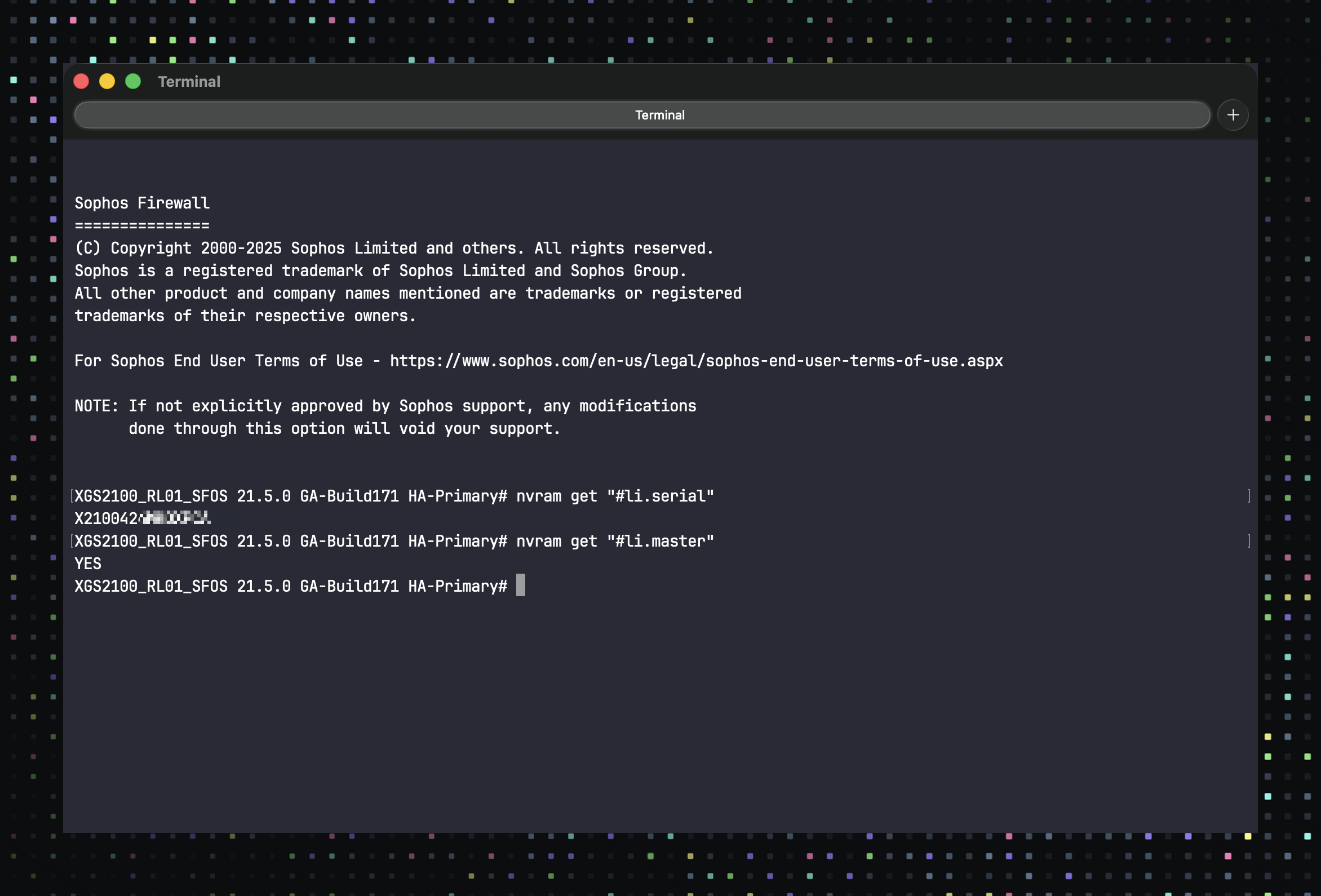1321x896 pixels.
Task: Open a new tab with plus button
Action: pyautogui.click(x=1233, y=115)
